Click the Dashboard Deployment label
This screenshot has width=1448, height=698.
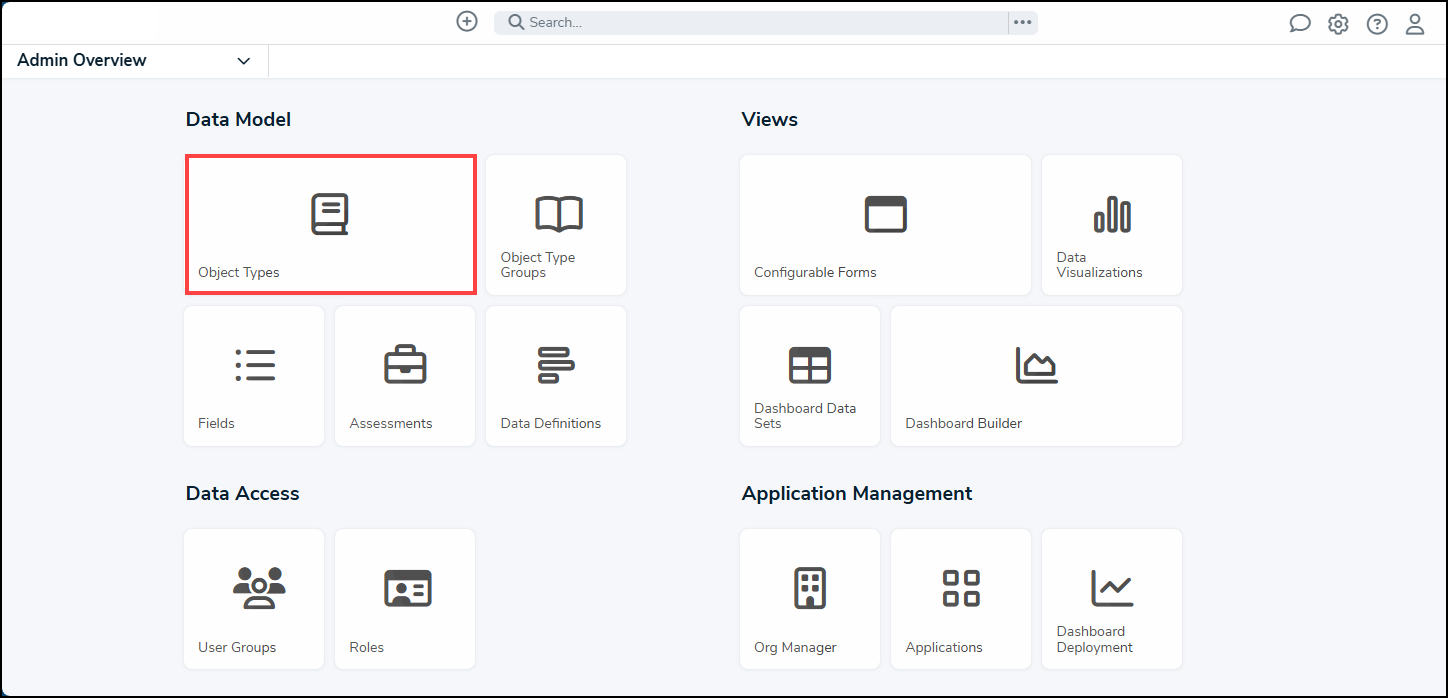click(1095, 639)
